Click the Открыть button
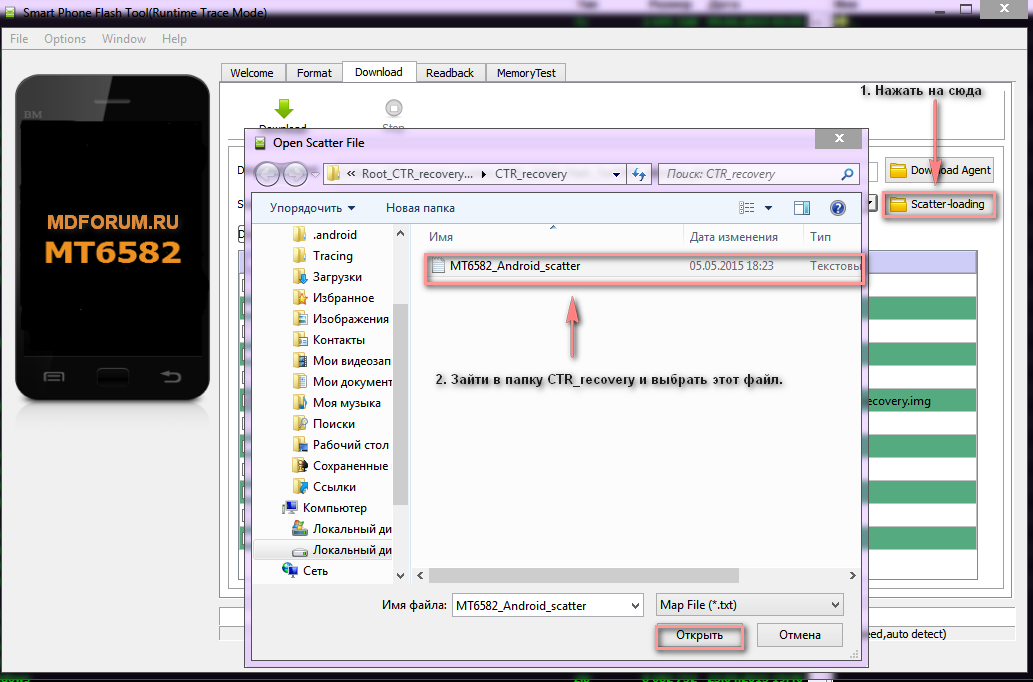The width and height of the screenshot is (1033, 682). click(700, 636)
